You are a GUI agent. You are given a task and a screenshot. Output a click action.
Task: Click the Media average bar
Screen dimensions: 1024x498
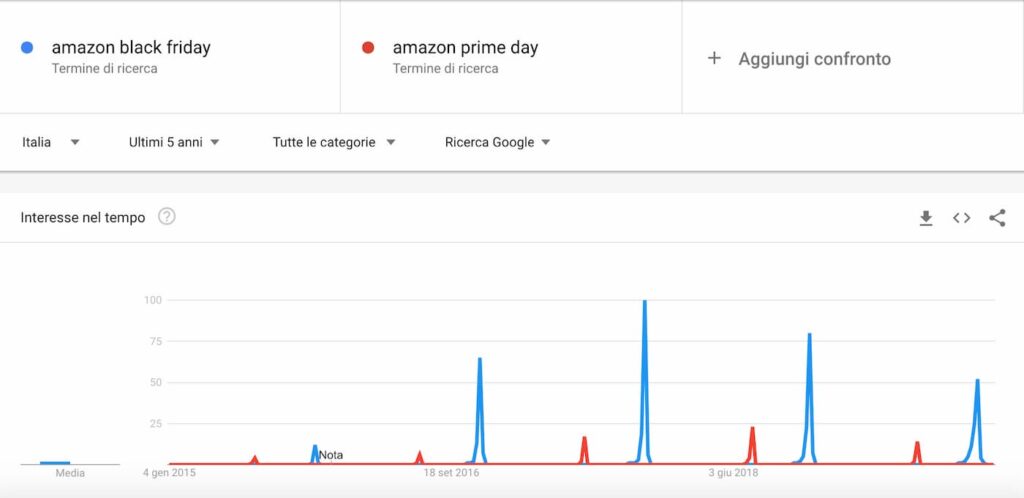55,463
